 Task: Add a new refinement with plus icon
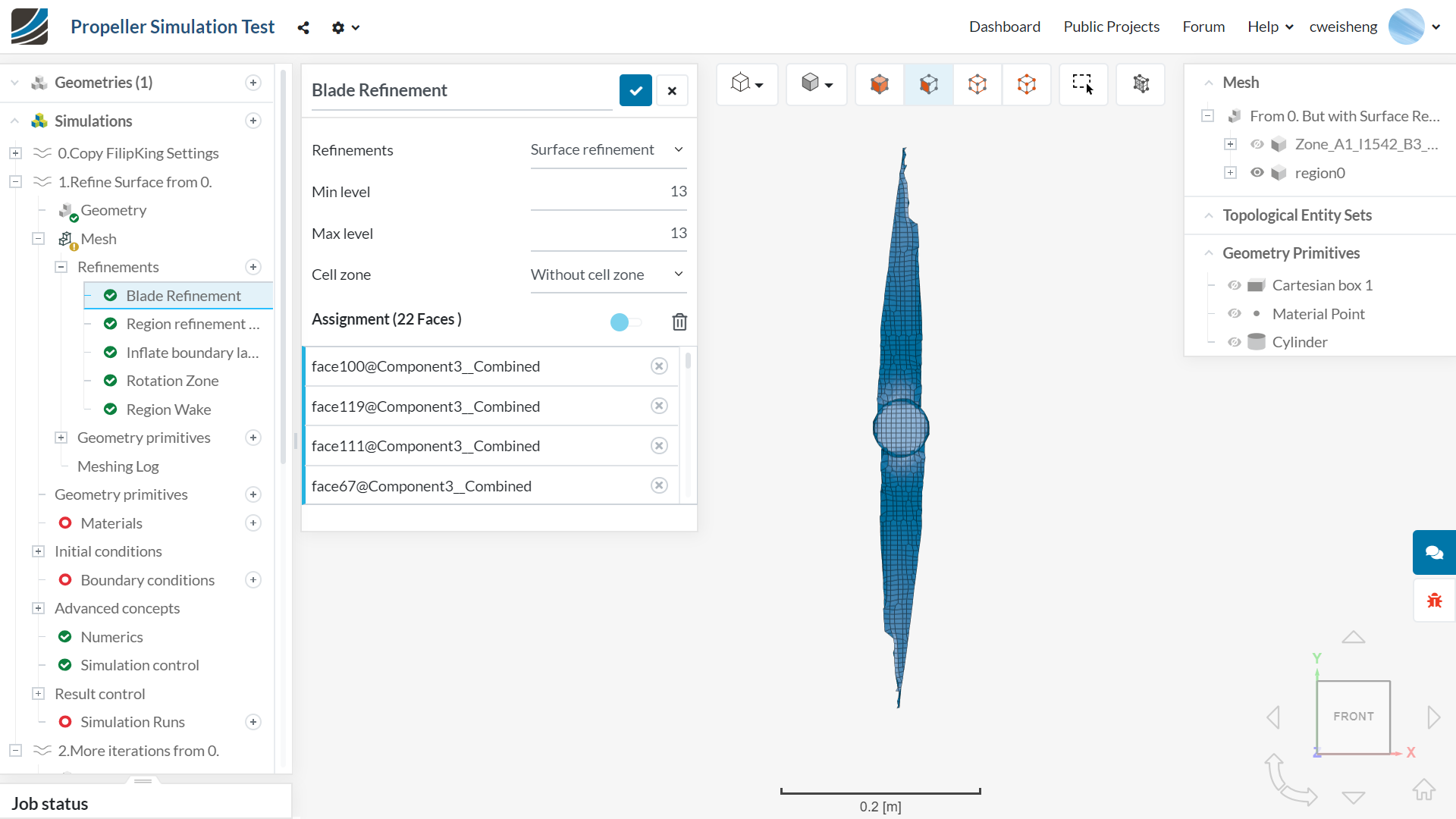253,267
